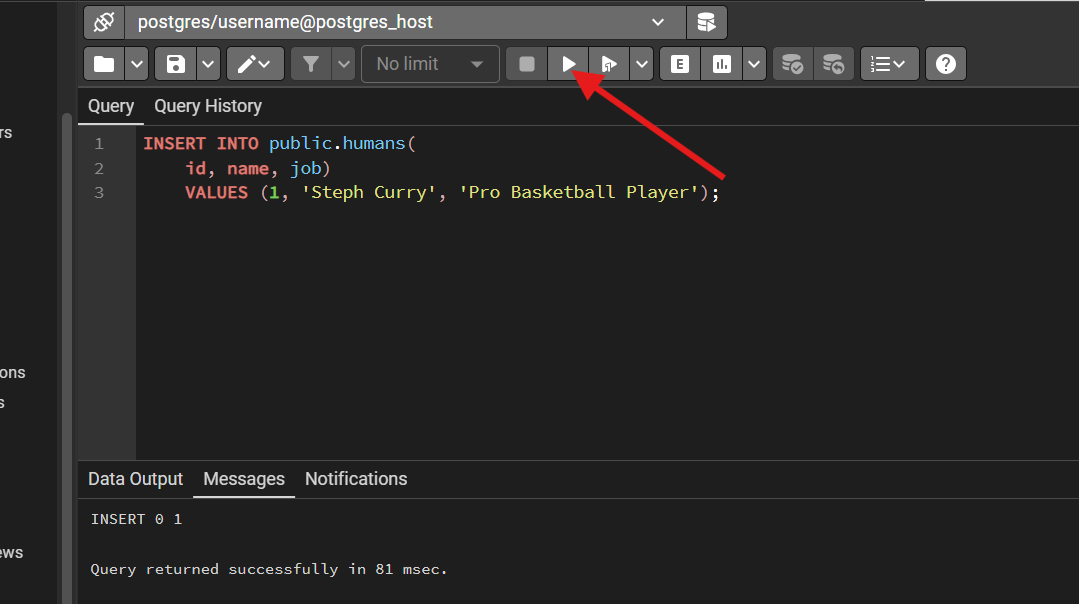Run Explain Analyze on the query
Image resolution: width=1079 pixels, height=604 pixels.
(x=721, y=63)
